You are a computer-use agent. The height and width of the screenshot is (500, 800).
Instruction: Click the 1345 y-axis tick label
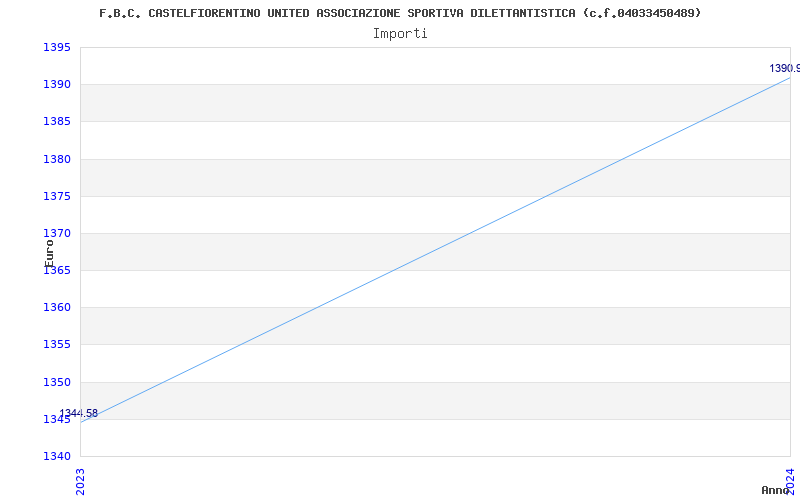click(x=57, y=419)
